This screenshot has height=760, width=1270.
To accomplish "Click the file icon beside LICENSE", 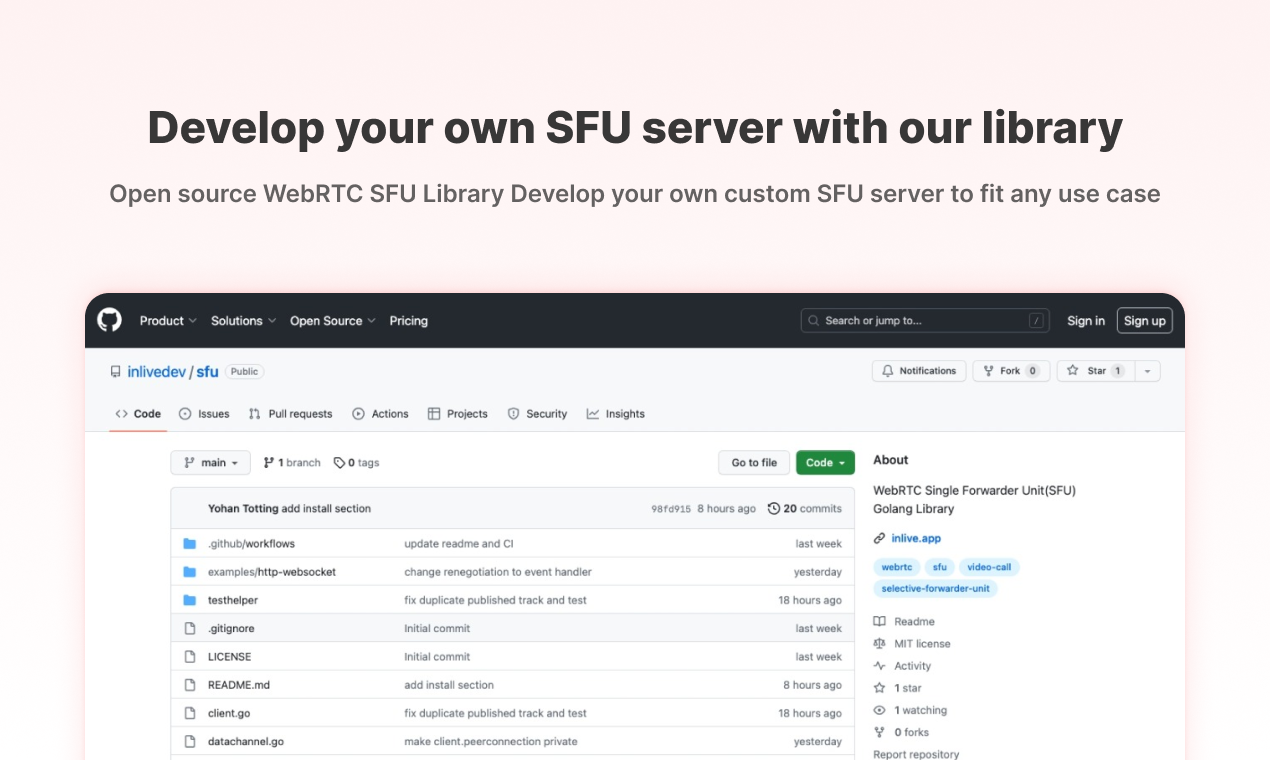I will tap(190, 657).
